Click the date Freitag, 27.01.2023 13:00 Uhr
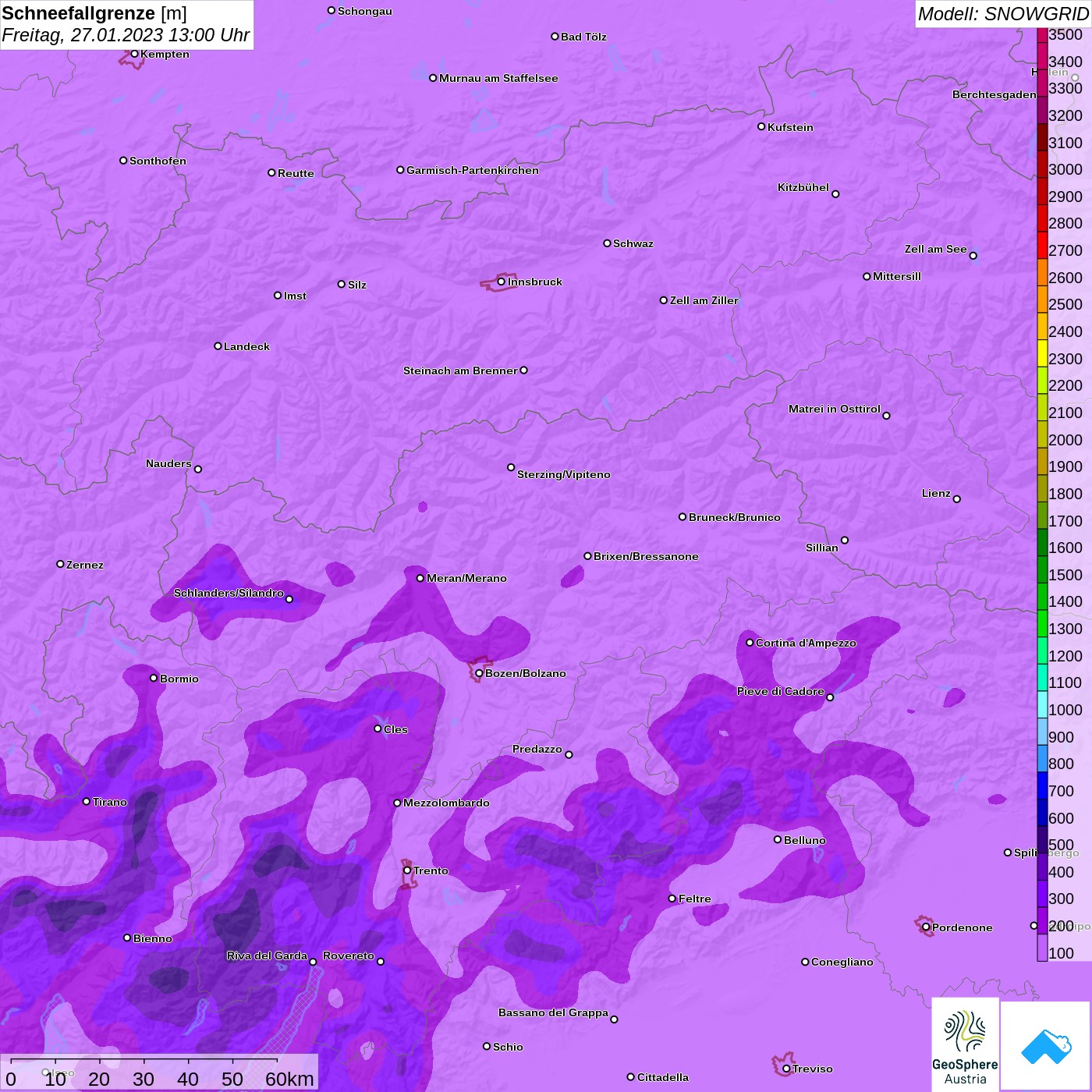 coord(126,35)
